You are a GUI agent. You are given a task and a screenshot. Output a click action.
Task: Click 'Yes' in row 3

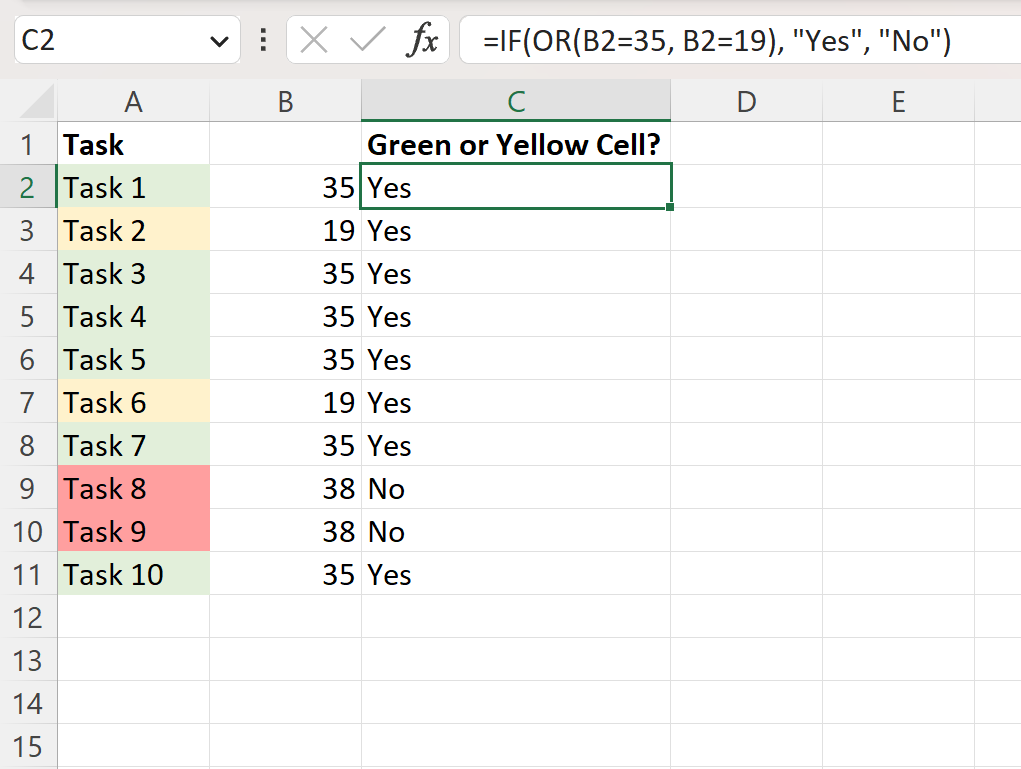tap(516, 230)
